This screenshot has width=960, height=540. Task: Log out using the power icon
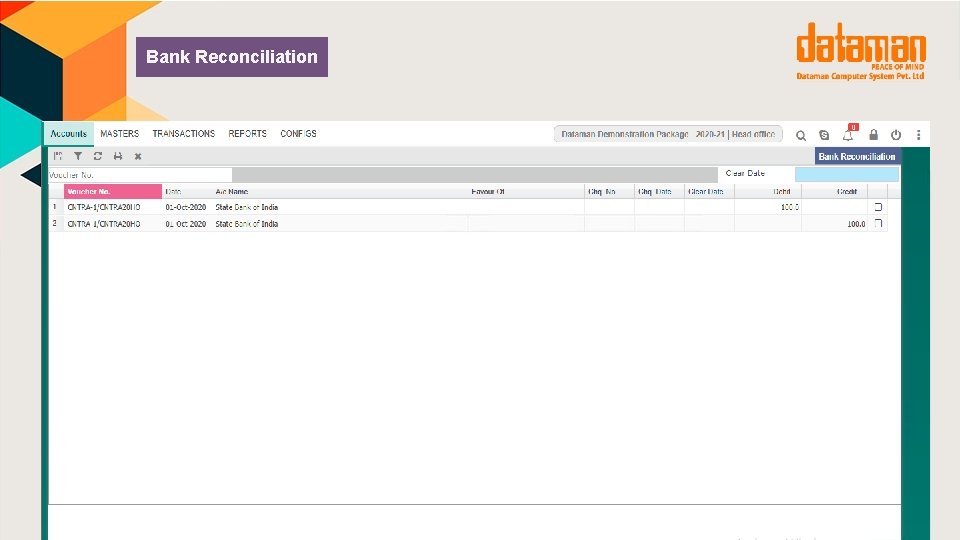896,135
